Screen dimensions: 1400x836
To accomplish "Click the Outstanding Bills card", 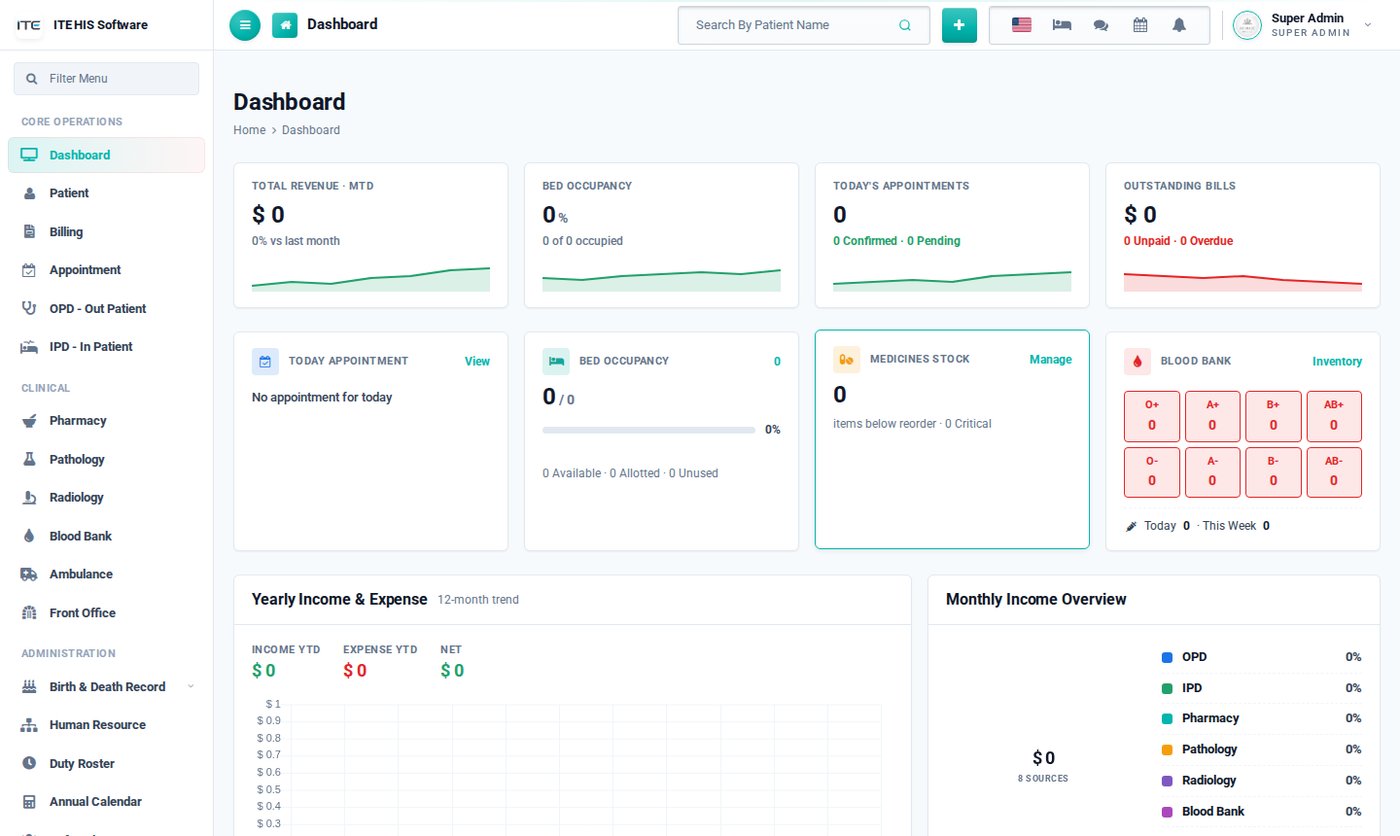I will (1243, 235).
